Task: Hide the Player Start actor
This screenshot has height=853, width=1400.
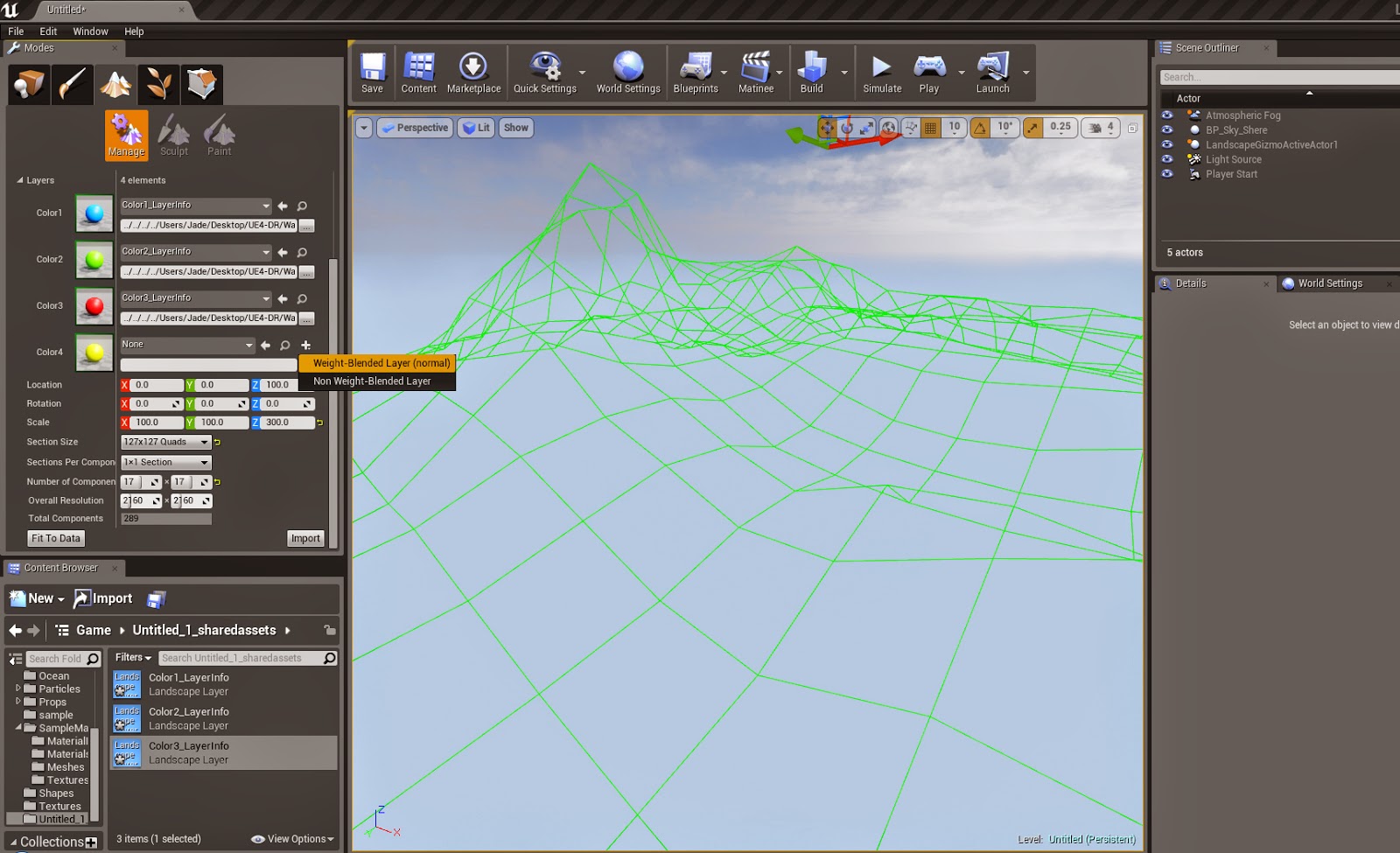Action: pyautogui.click(x=1166, y=174)
